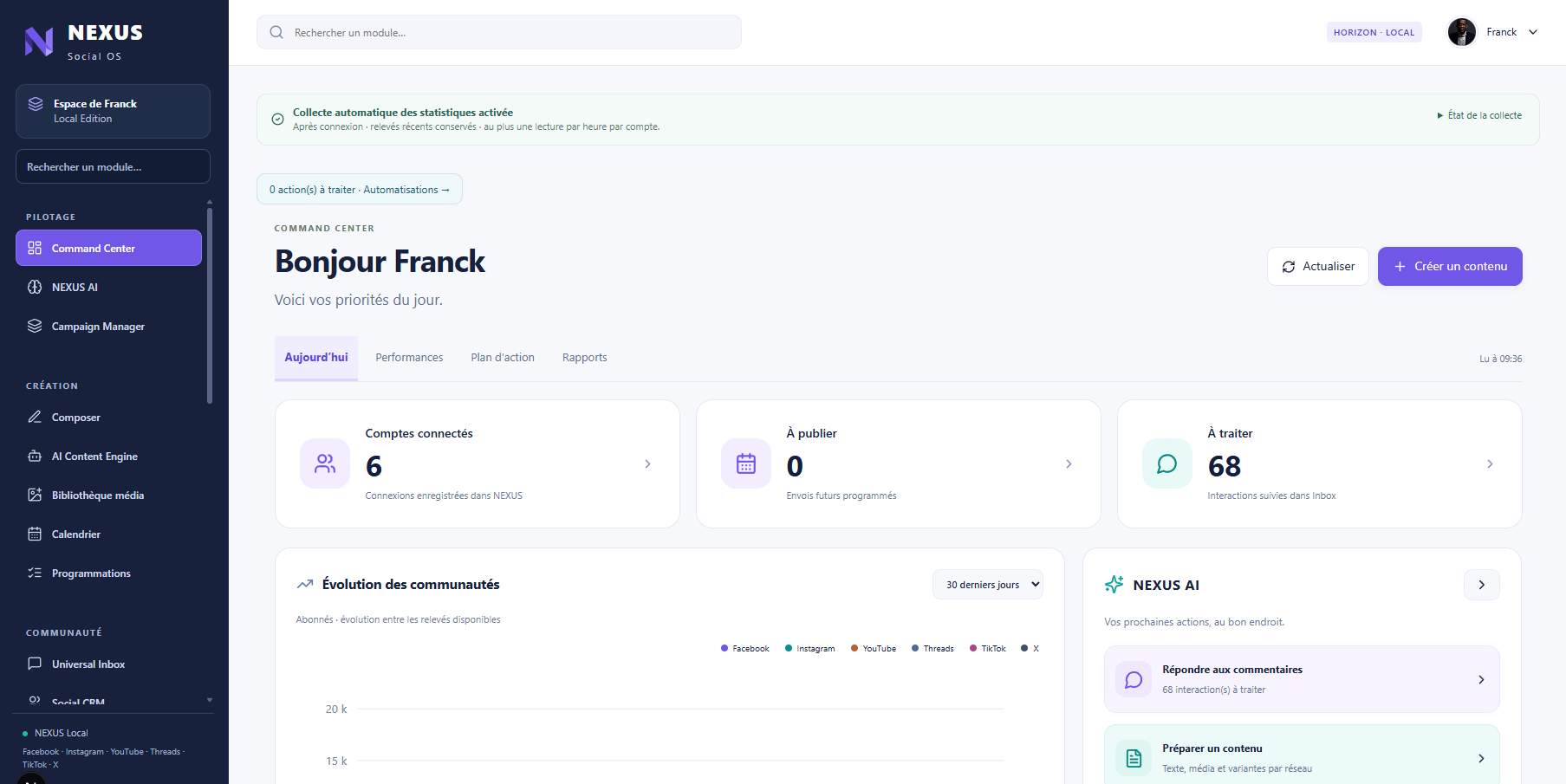Click the Universal Inbox chat icon
The height and width of the screenshot is (784, 1566).
(35, 664)
